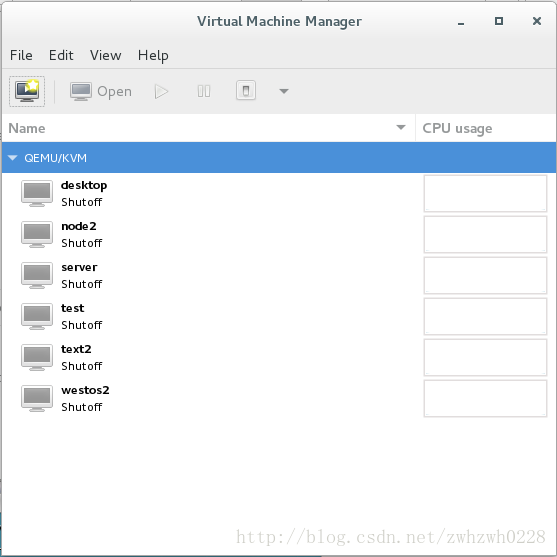
Task: Click westos2's CPU usage graph
Action: tap(485, 398)
